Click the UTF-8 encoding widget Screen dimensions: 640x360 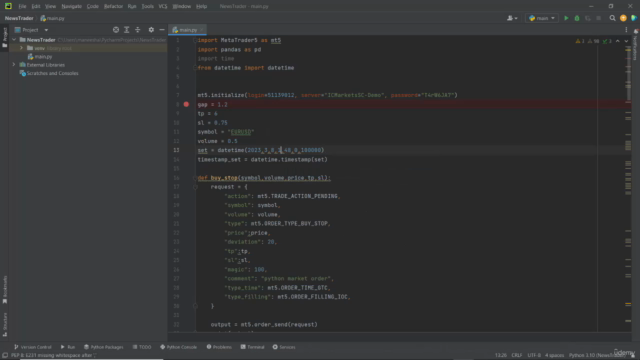point(533,356)
